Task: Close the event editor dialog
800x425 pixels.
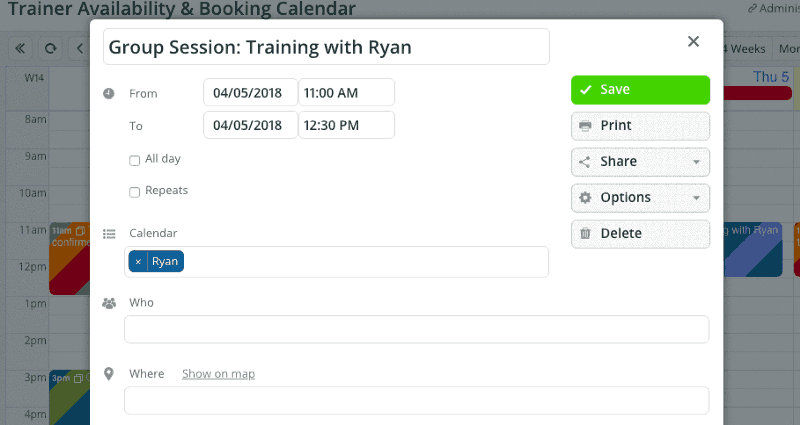Action: (693, 42)
